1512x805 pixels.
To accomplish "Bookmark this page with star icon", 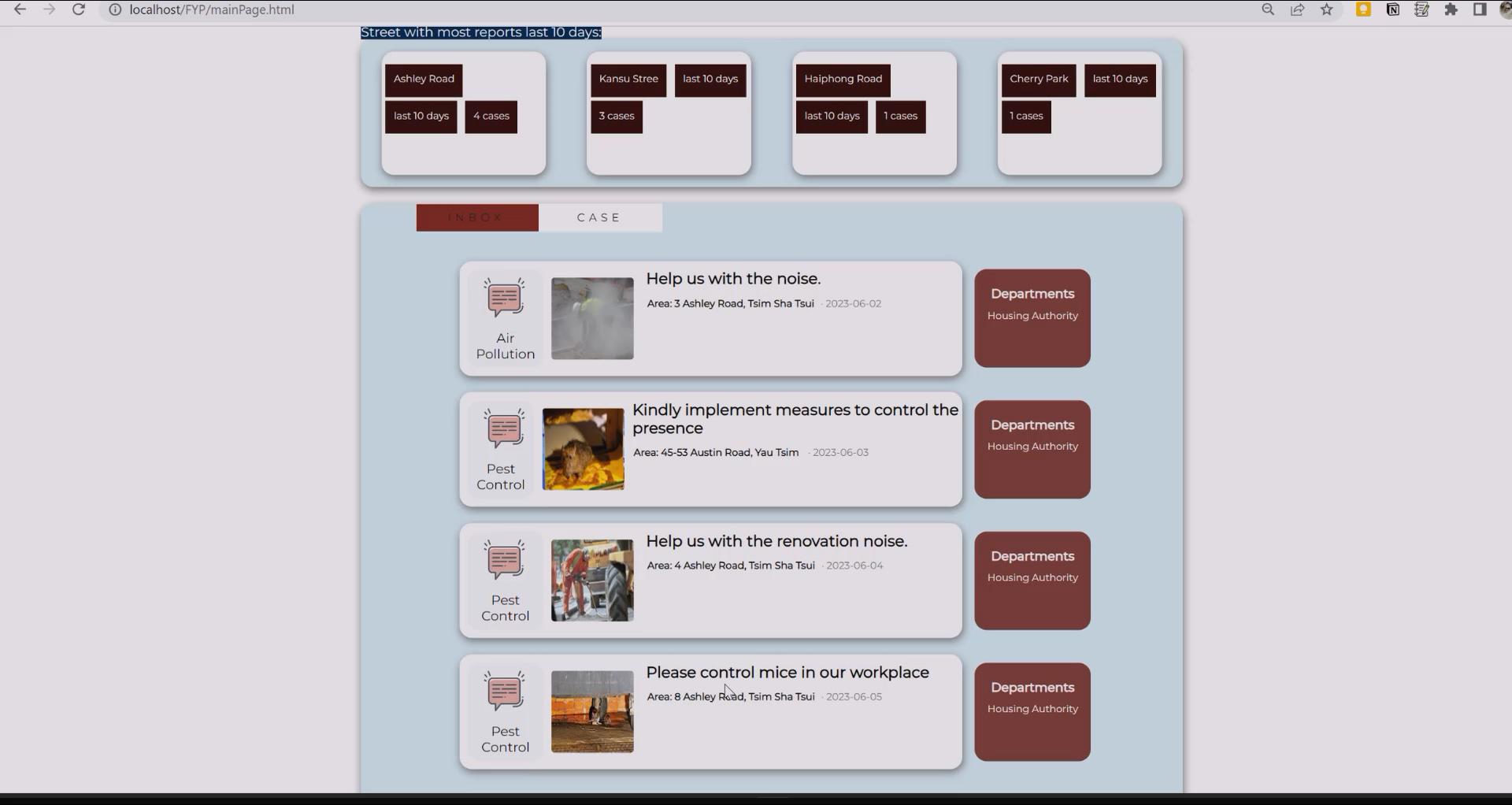I will (1327, 9).
